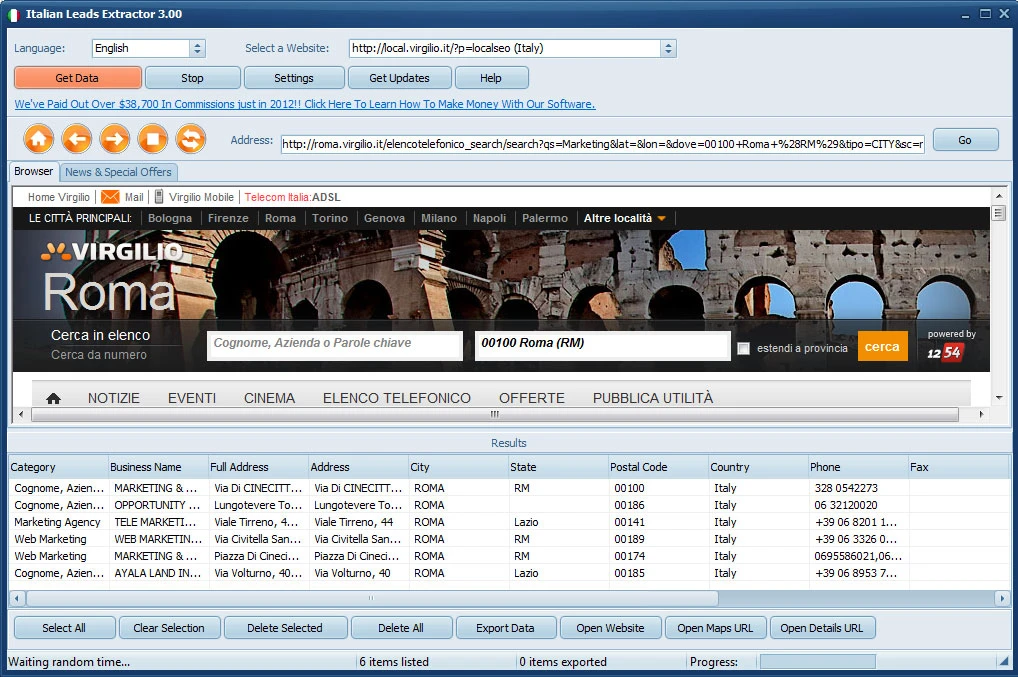The height and width of the screenshot is (677, 1018).
Task: Click the Export Data button
Action: (505, 628)
